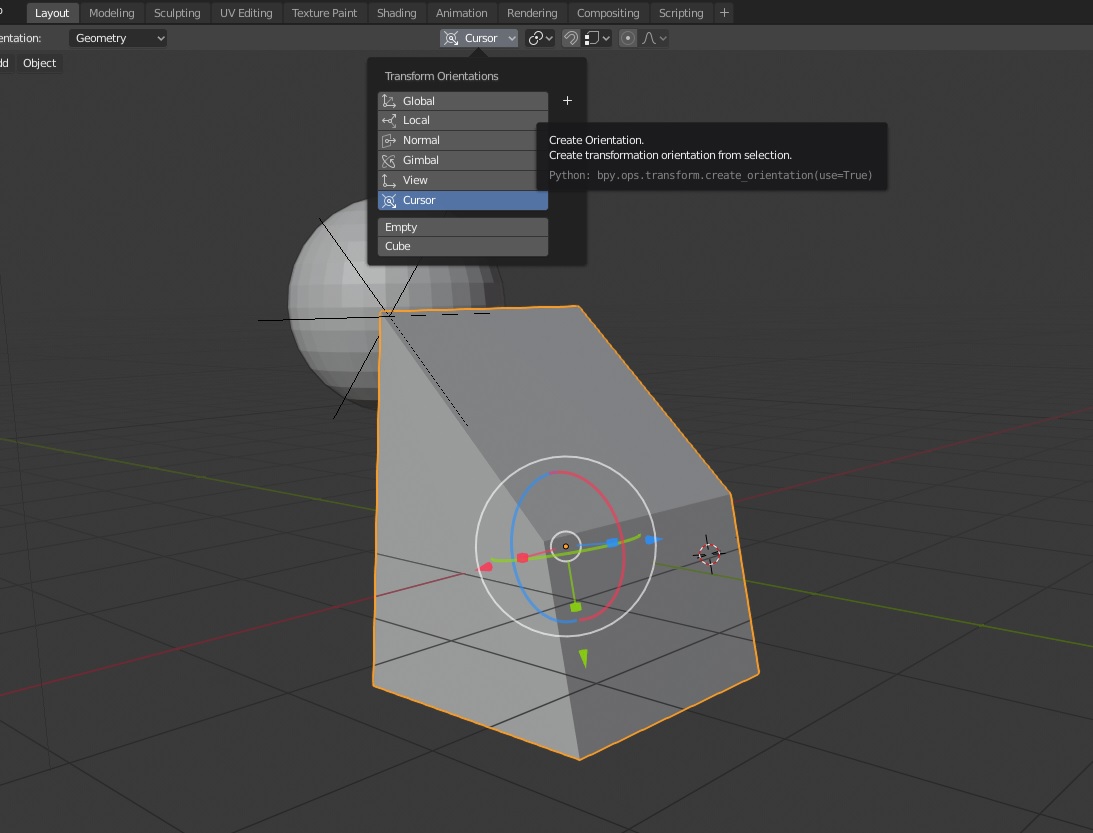Toggle snapping magnet icon

click(x=570, y=38)
